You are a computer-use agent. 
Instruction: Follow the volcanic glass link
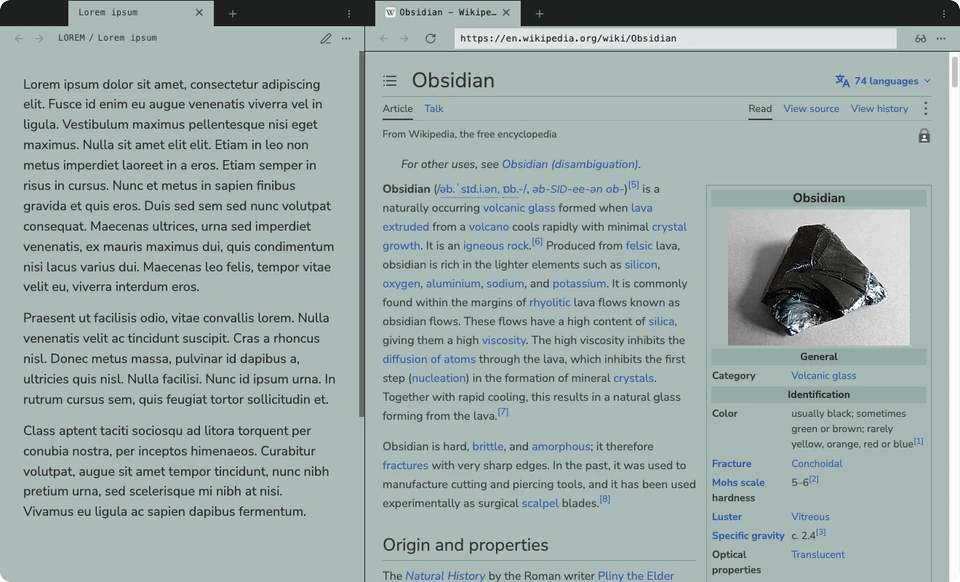pyautogui.click(x=519, y=208)
